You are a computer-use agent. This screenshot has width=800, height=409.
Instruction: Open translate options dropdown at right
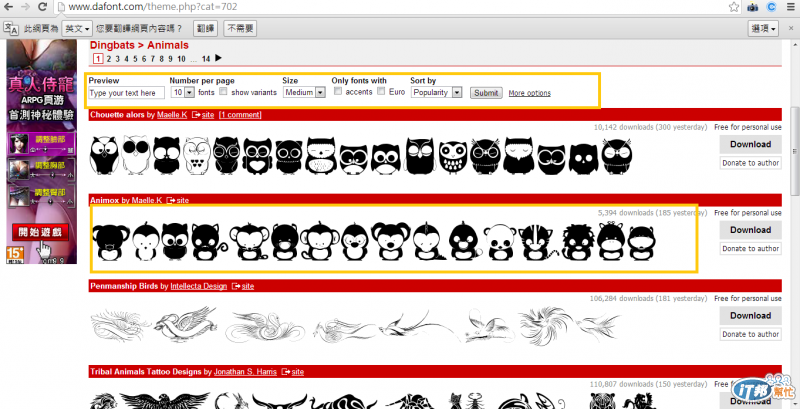pyautogui.click(x=763, y=29)
